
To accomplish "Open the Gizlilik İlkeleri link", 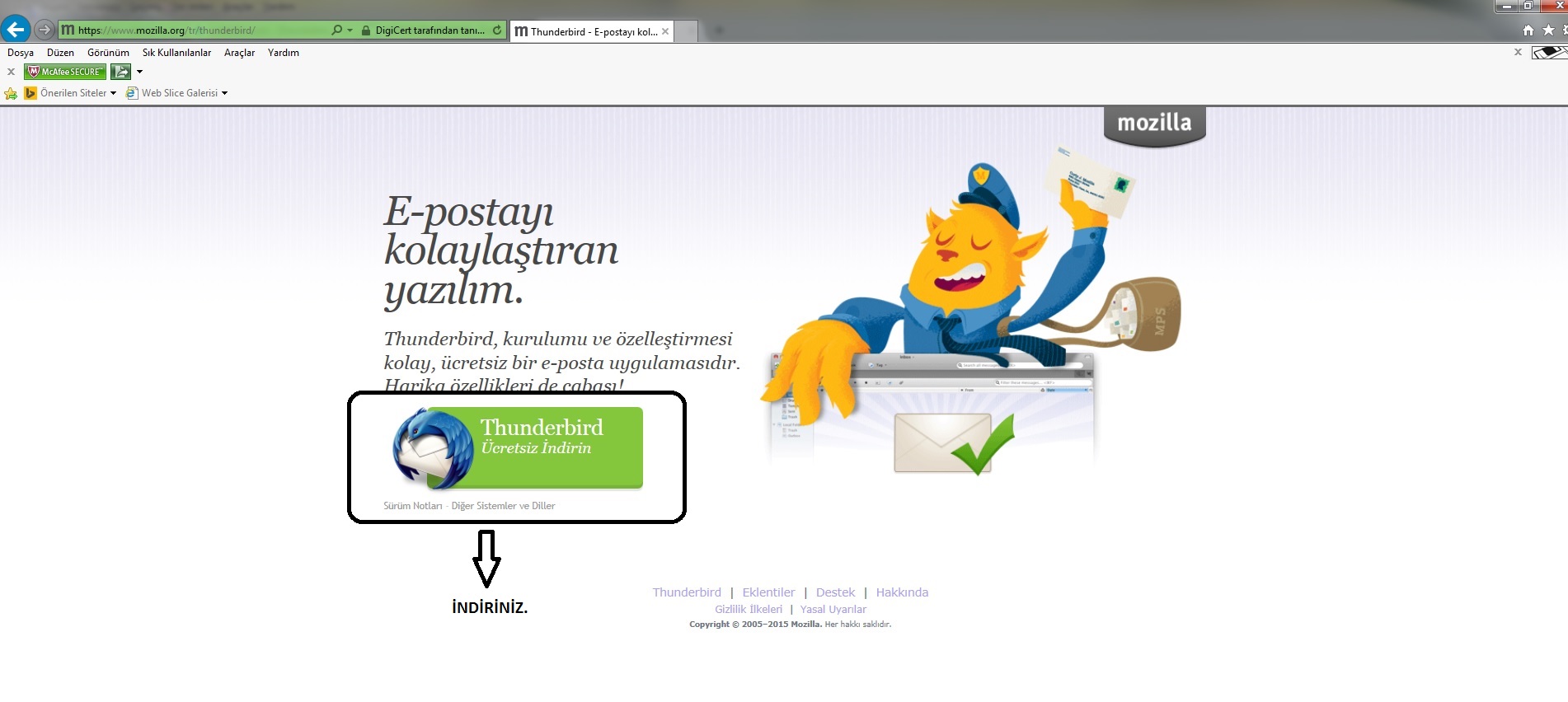I will click(x=749, y=610).
